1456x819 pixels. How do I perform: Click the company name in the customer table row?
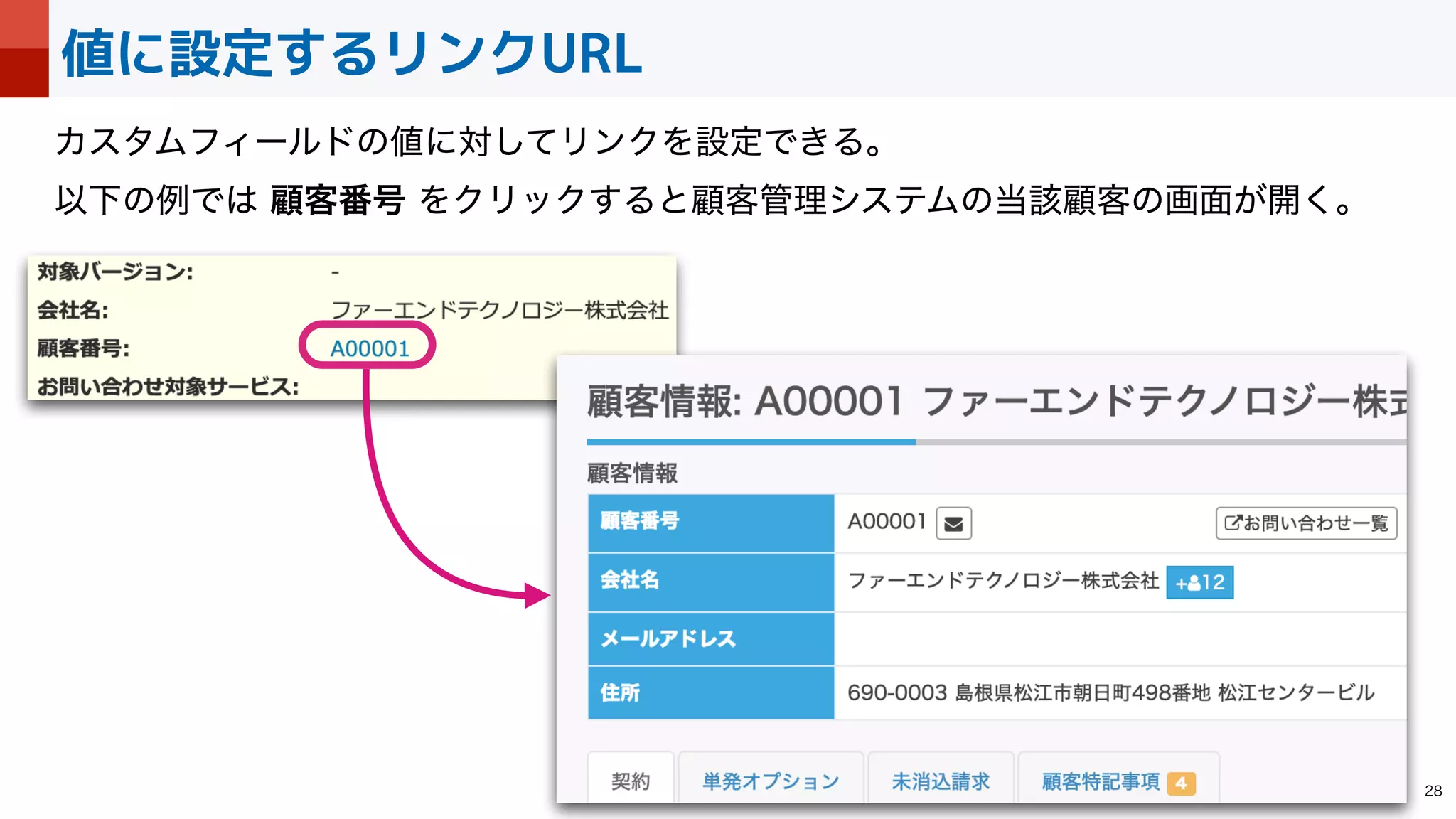point(1003,581)
